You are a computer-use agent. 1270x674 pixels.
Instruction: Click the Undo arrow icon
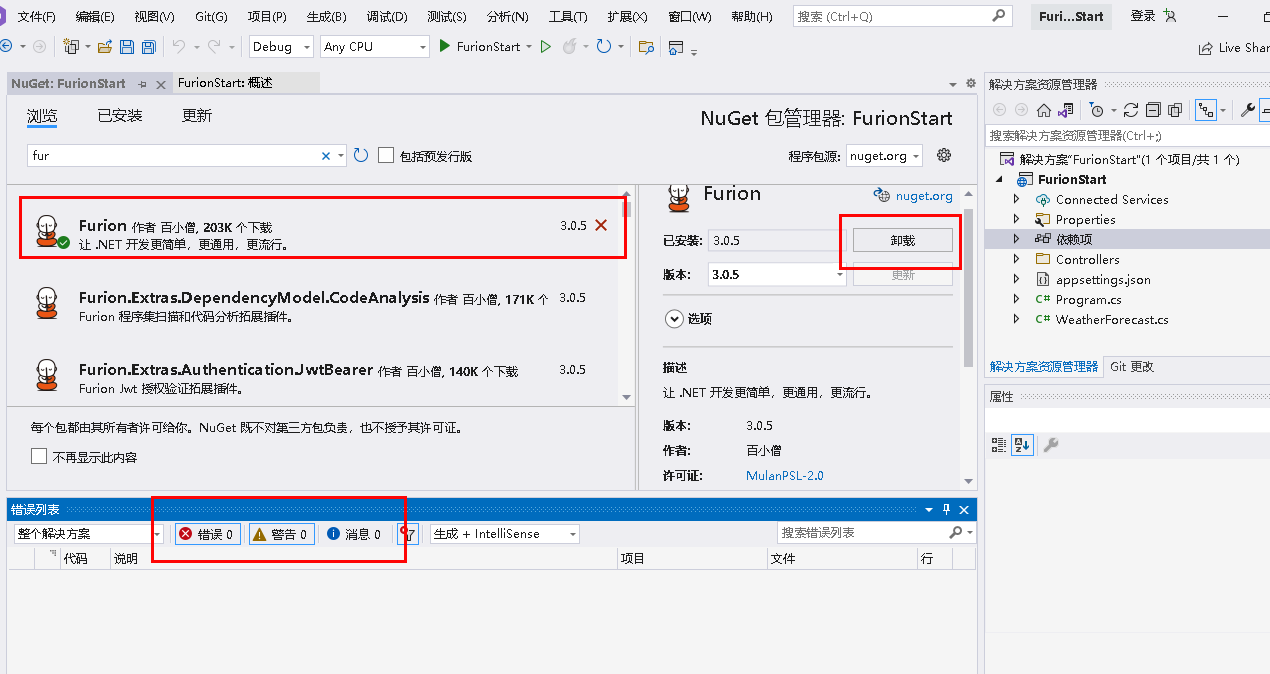click(178, 47)
